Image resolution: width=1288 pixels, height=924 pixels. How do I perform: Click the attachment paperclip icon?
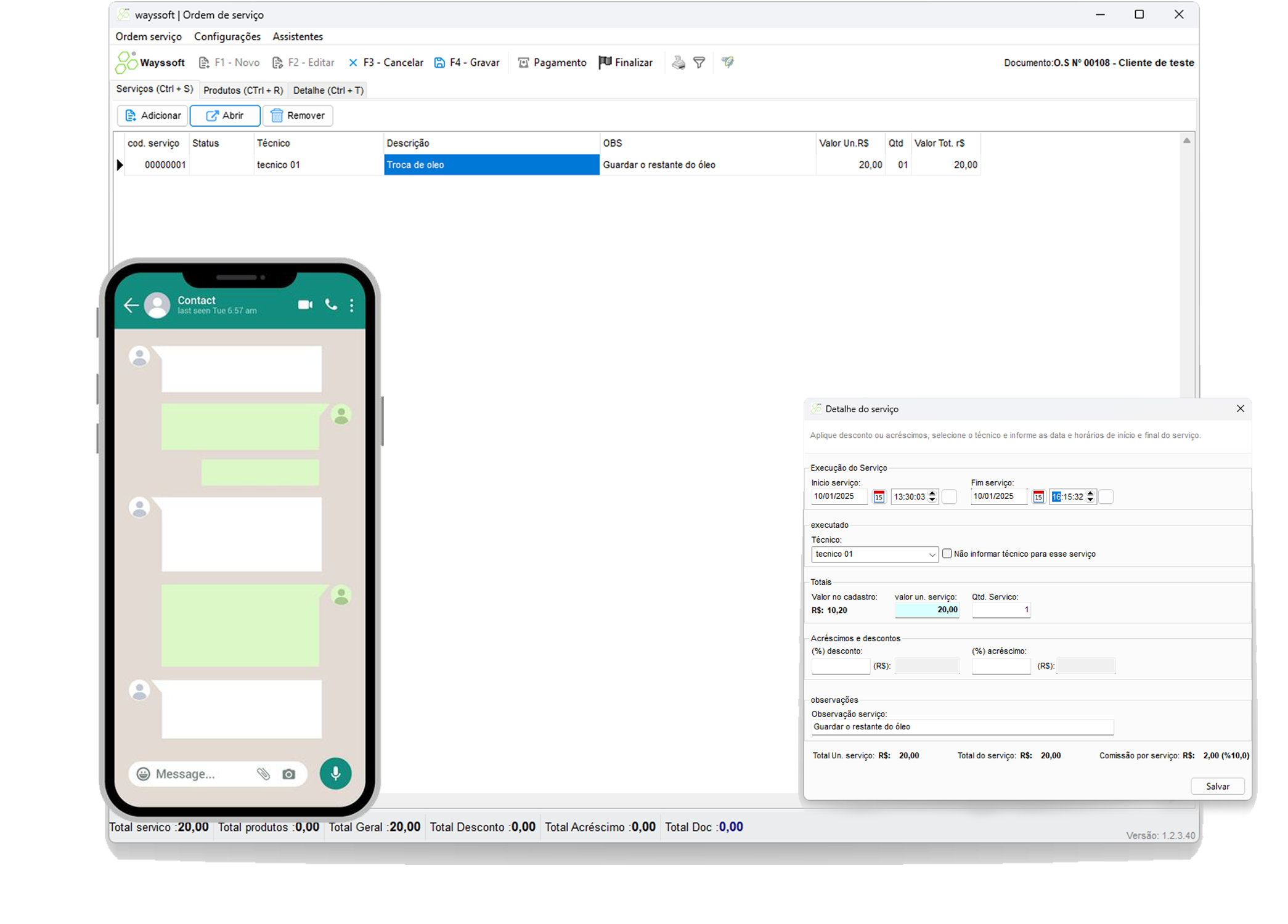263,774
